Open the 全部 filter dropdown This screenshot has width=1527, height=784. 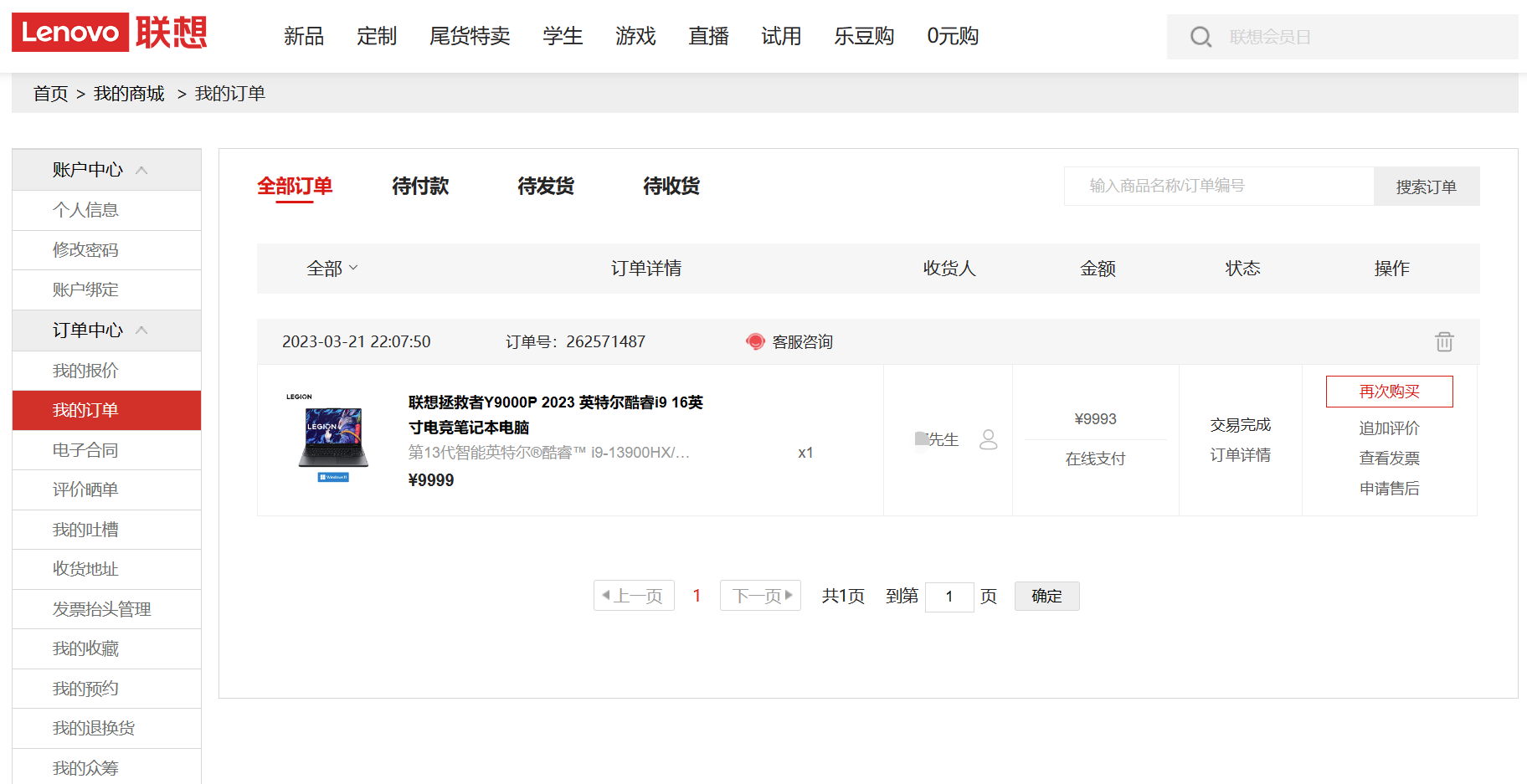click(332, 269)
